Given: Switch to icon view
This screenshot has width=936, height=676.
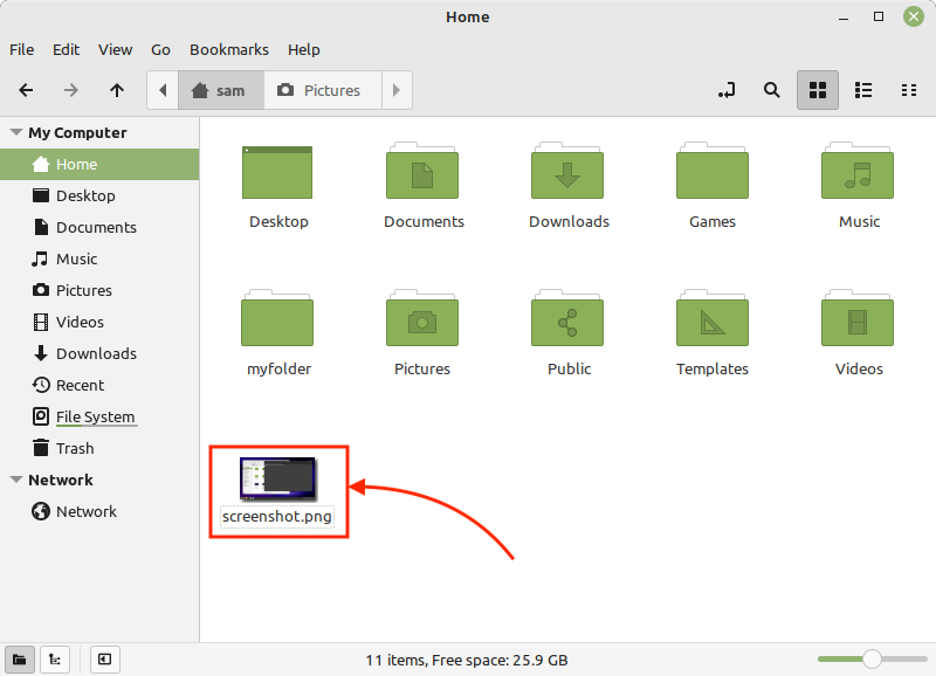Looking at the screenshot, I should point(817,90).
